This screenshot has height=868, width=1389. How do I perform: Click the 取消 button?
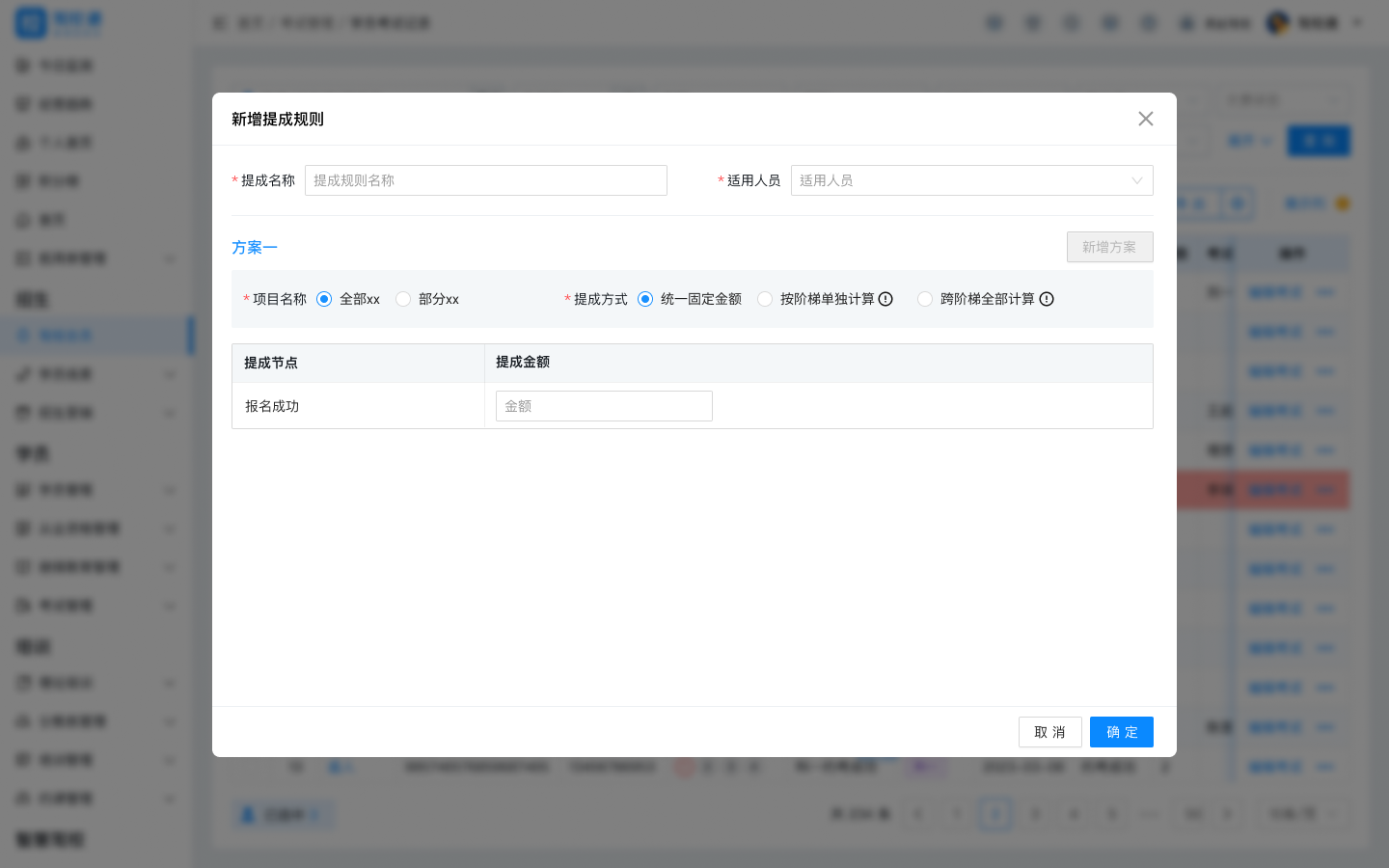pyautogui.click(x=1050, y=732)
